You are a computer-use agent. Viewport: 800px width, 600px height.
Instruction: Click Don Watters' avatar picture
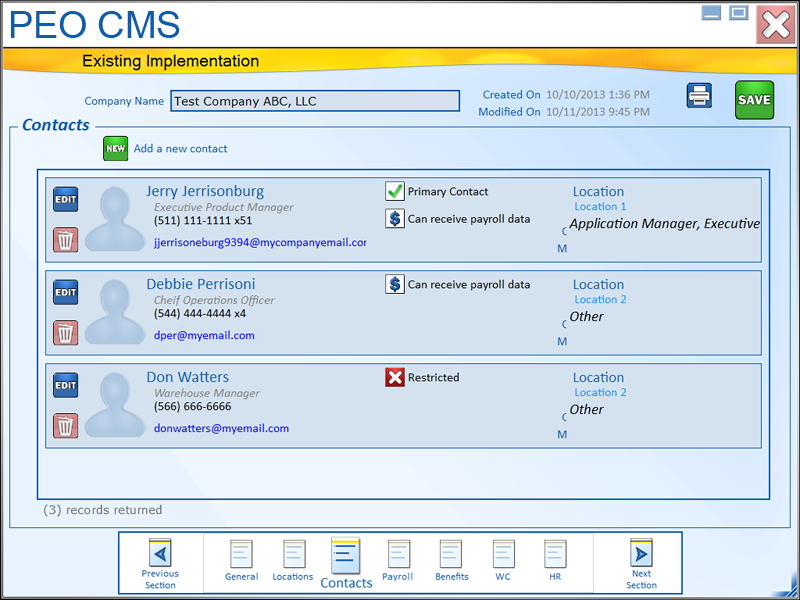pos(115,404)
